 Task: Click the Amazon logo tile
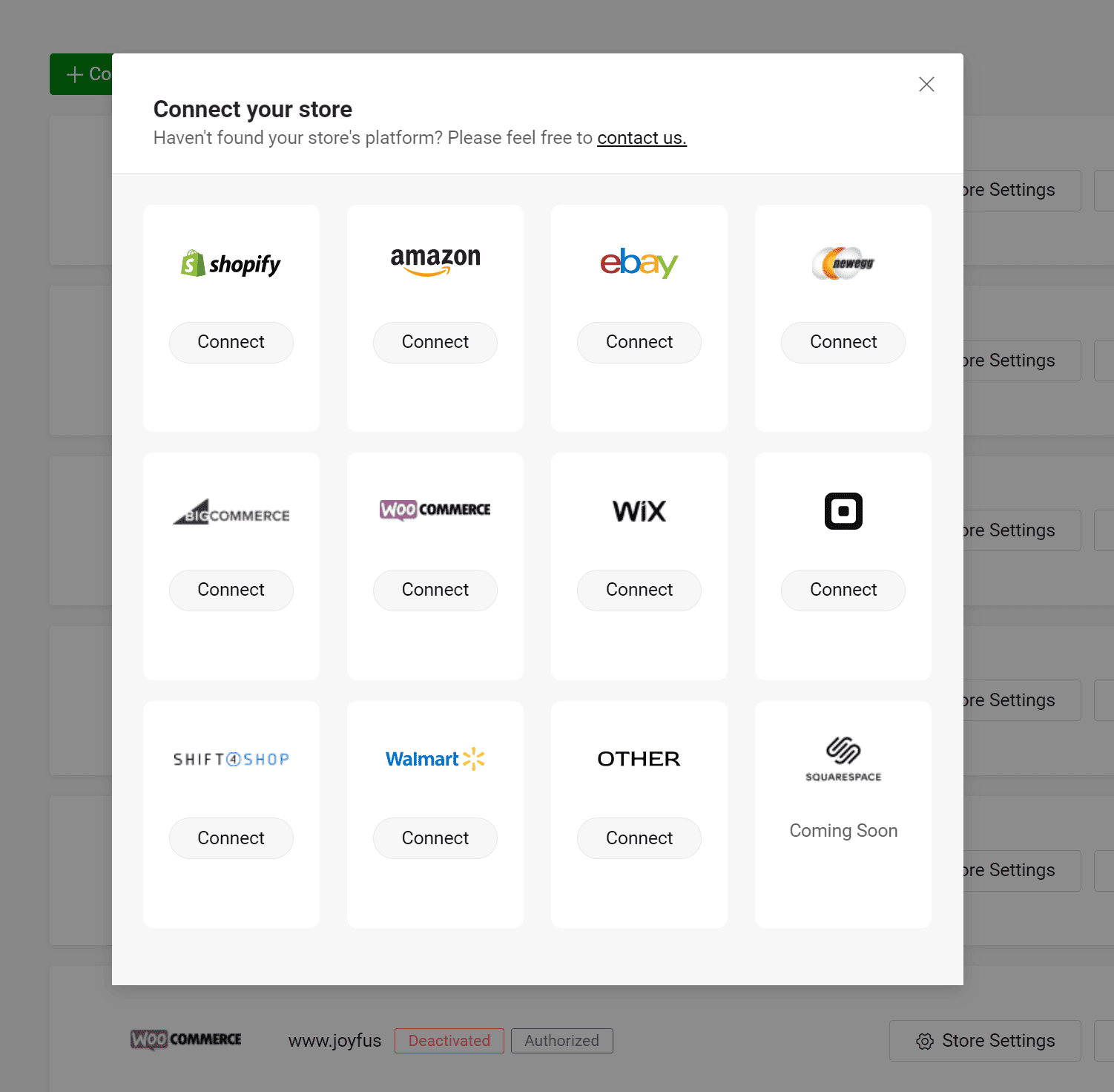coord(435,261)
